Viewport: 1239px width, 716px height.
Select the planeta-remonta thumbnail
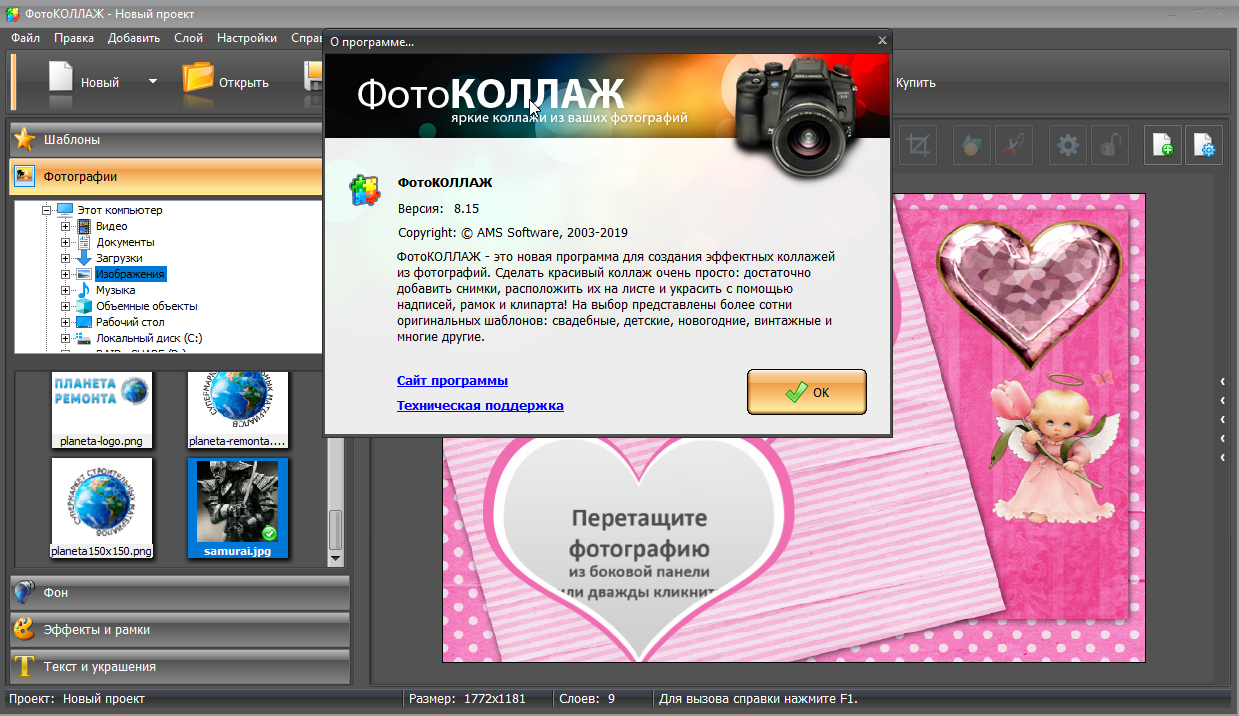coord(238,408)
